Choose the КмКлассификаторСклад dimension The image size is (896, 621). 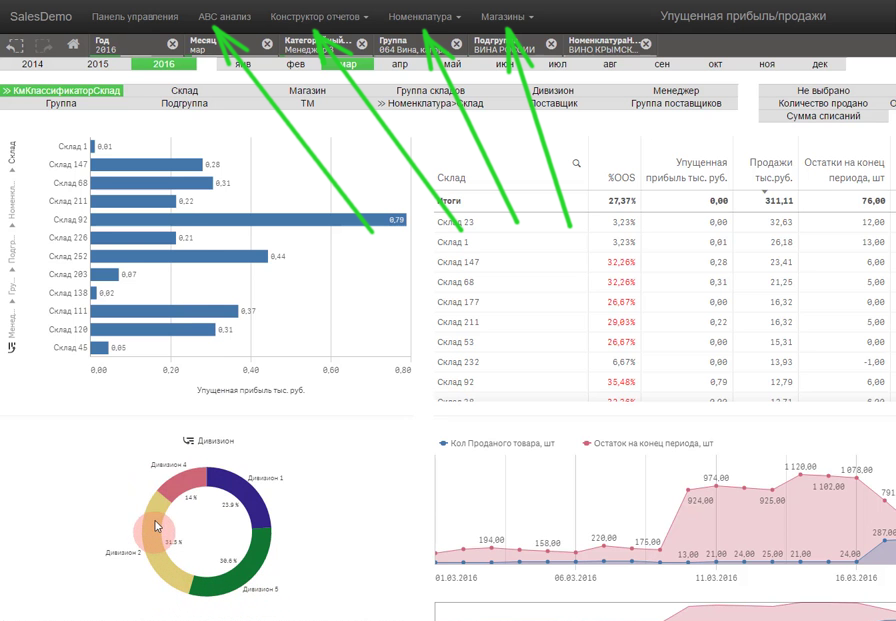click(x=62, y=90)
